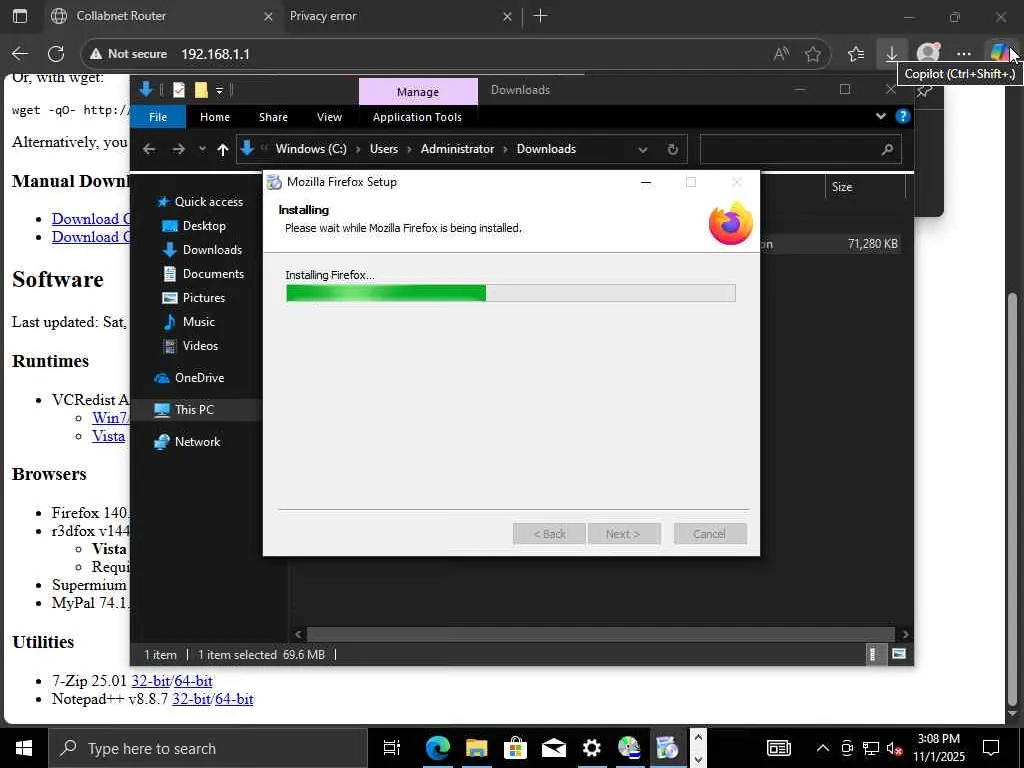Image resolution: width=1024 pixels, height=768 pixels.
Task: Click the Windows Start button
Action: pyautogui.click(x=24, y=748)
